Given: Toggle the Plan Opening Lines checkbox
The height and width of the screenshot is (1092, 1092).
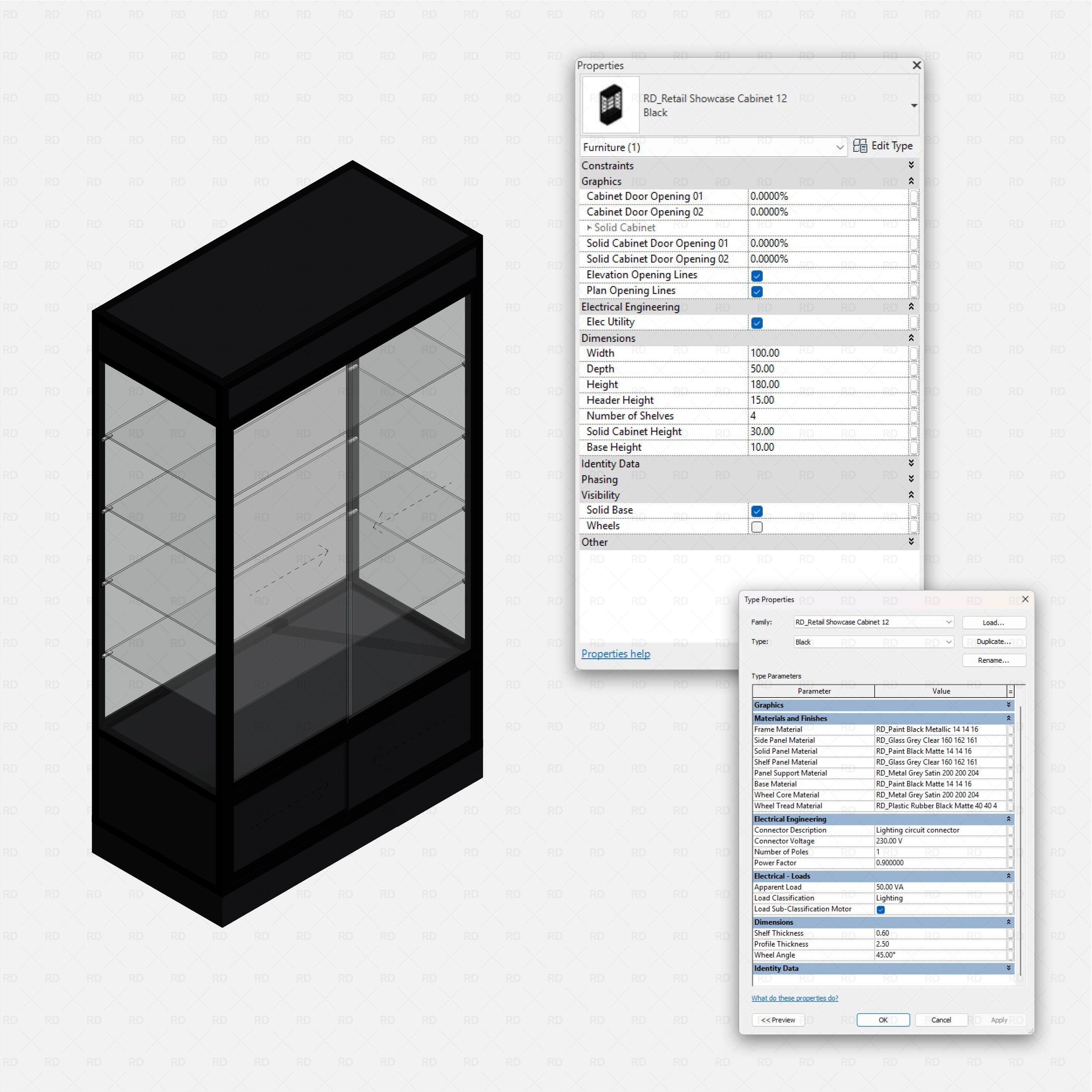Looking at the screenshot, I should (x=757, y=291).
